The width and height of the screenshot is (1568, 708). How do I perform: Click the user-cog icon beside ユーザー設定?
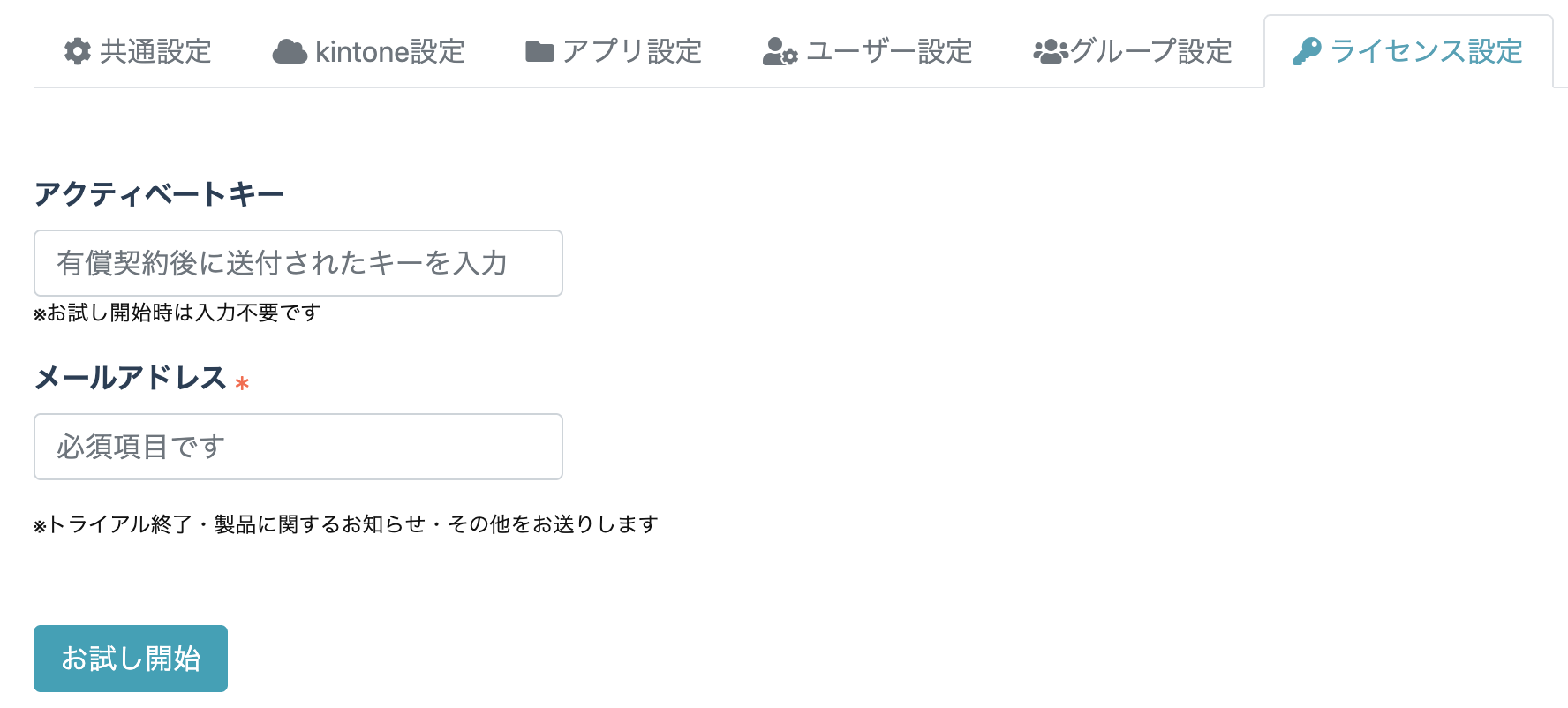pyautogui.click(x=780, y=52)
